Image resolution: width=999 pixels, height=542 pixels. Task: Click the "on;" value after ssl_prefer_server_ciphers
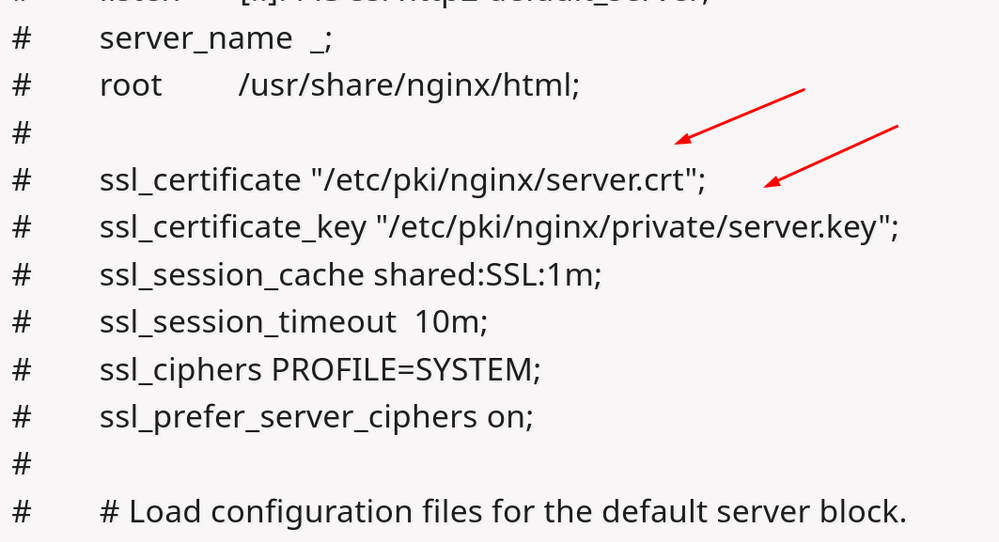tap(510, 417)
